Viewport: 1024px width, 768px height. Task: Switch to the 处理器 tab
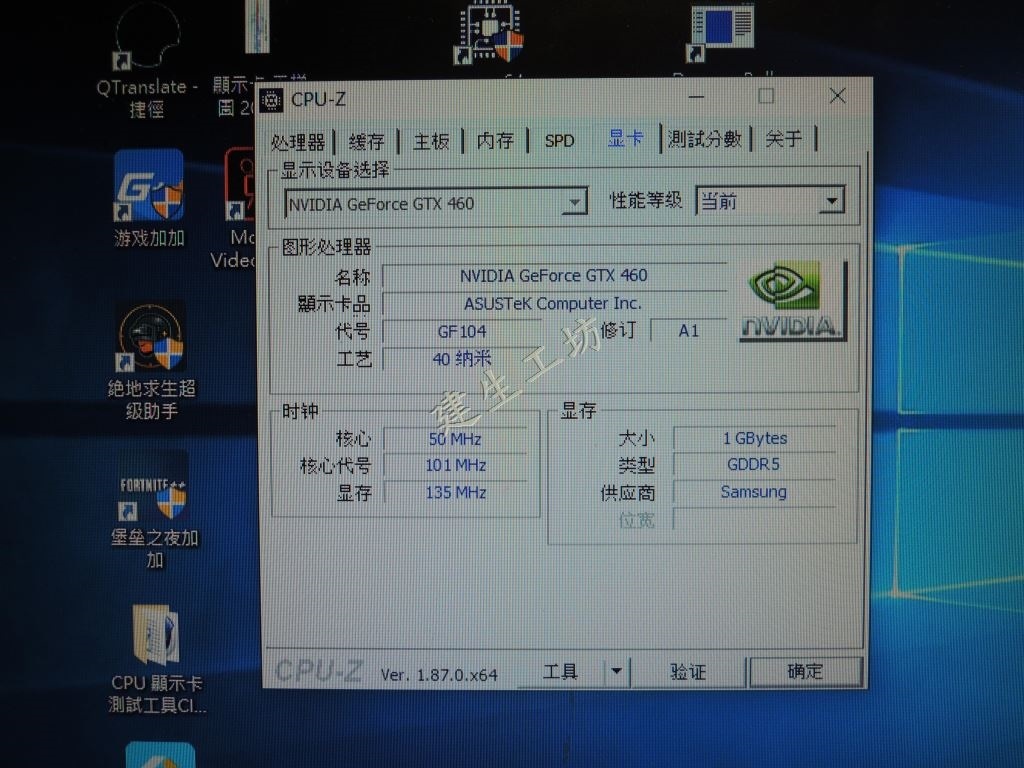(x=297, y=142)
